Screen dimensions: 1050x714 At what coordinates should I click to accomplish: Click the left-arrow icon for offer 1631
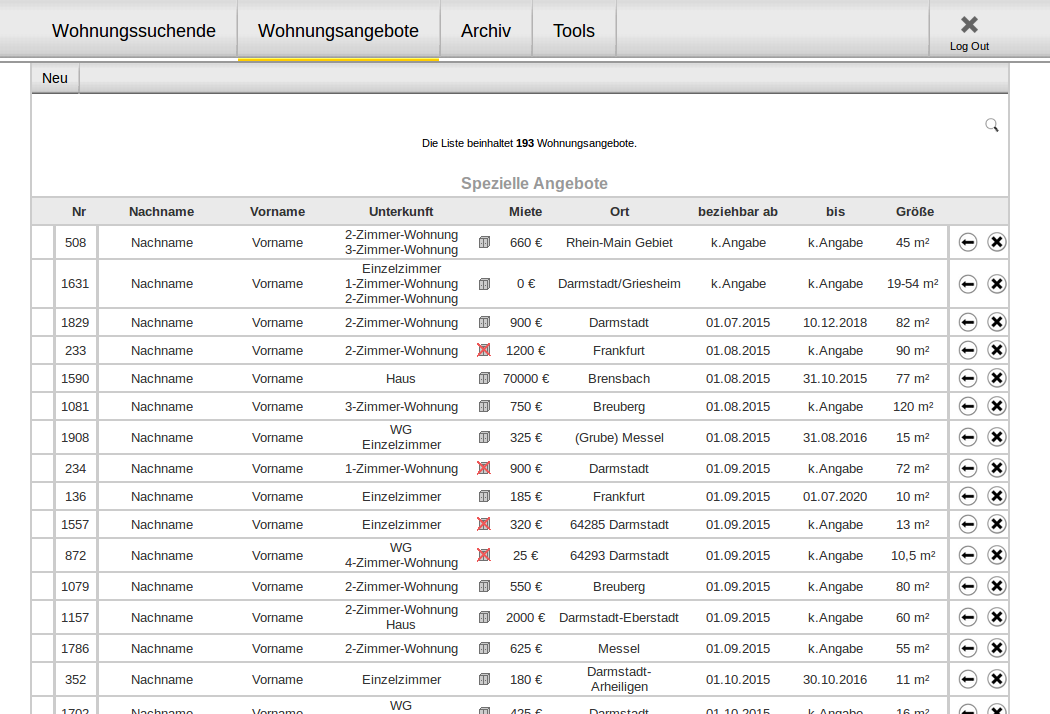point(967,284)
